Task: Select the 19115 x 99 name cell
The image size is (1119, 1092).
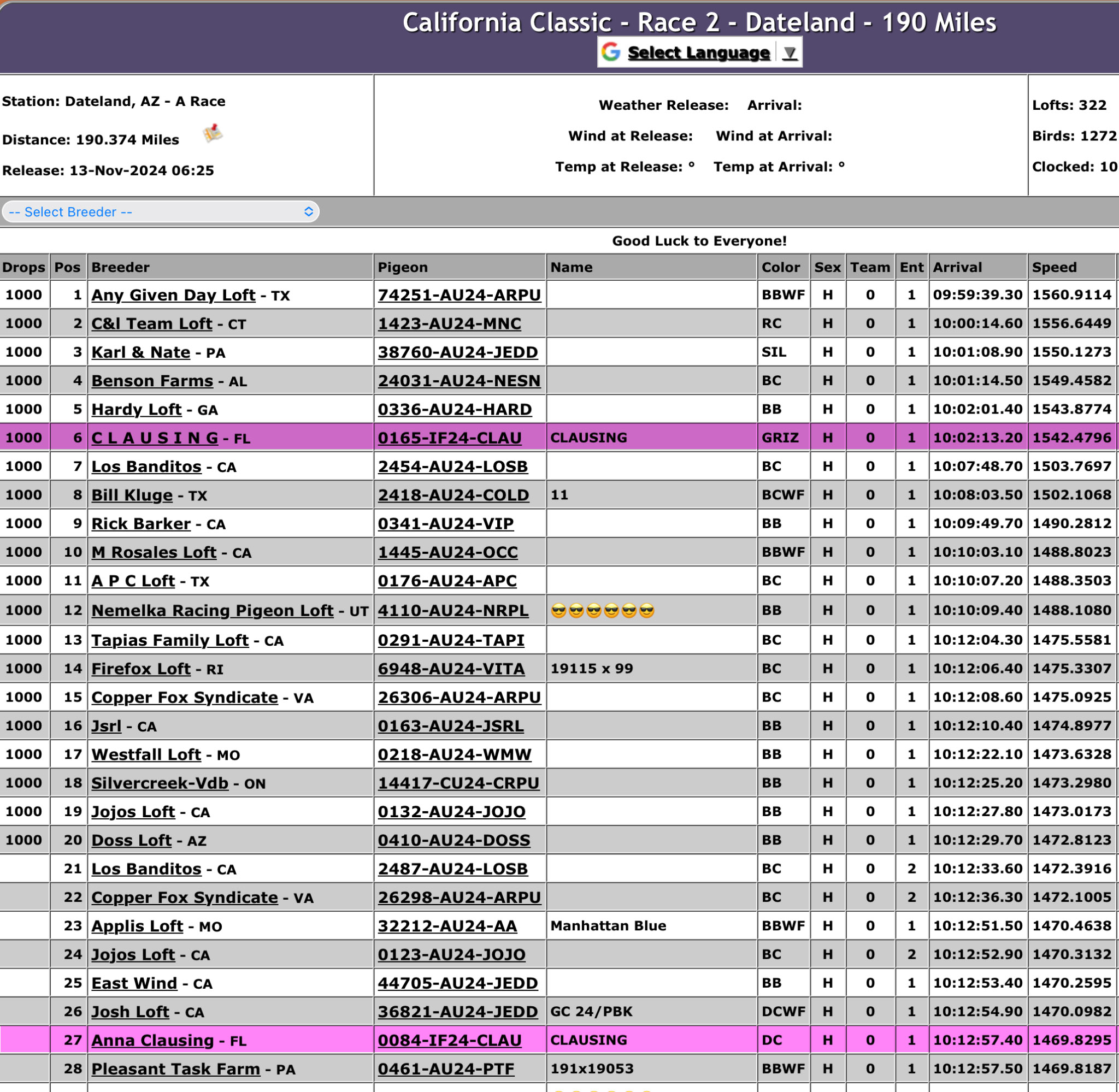Action: 651,668
